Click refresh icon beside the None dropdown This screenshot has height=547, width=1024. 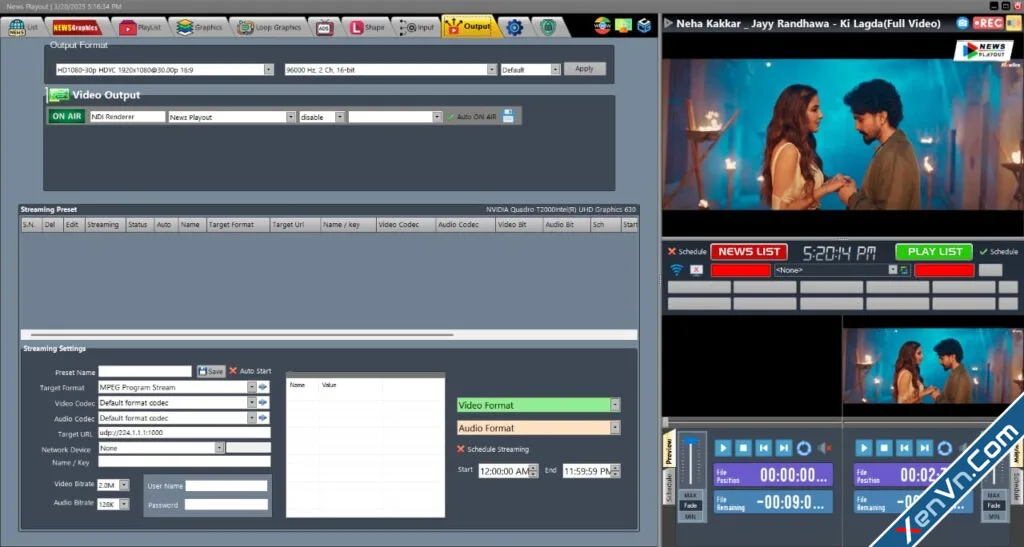coord(904,270)
